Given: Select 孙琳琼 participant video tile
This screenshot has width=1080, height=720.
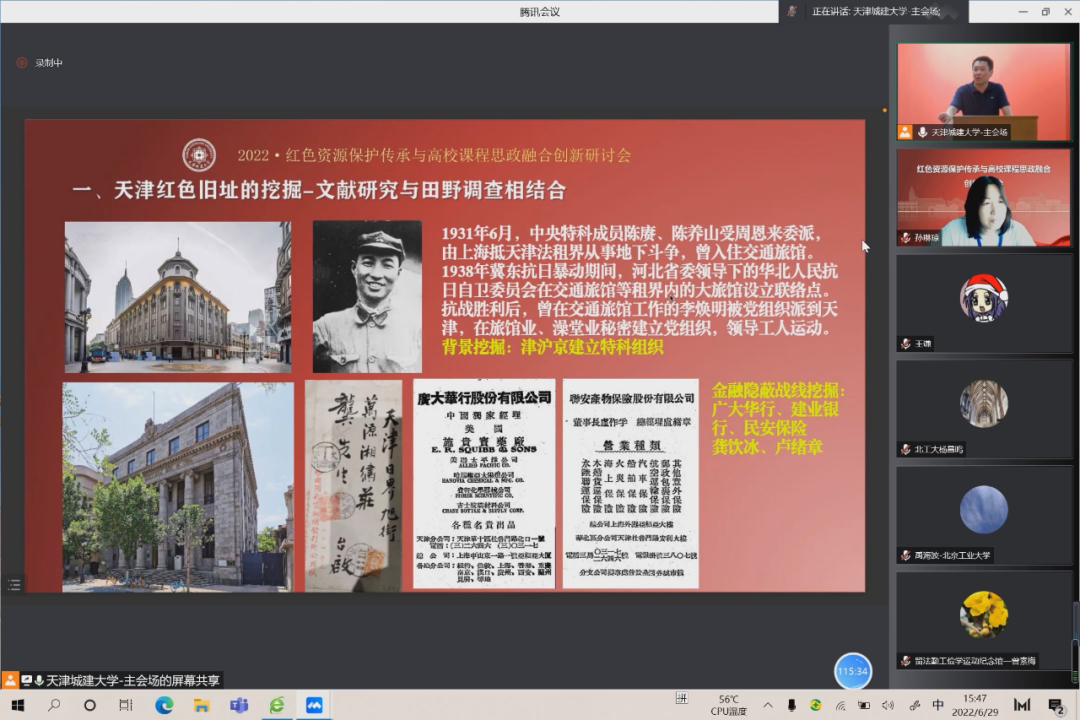Looking at the screenshot, I should tap(983, 198).
